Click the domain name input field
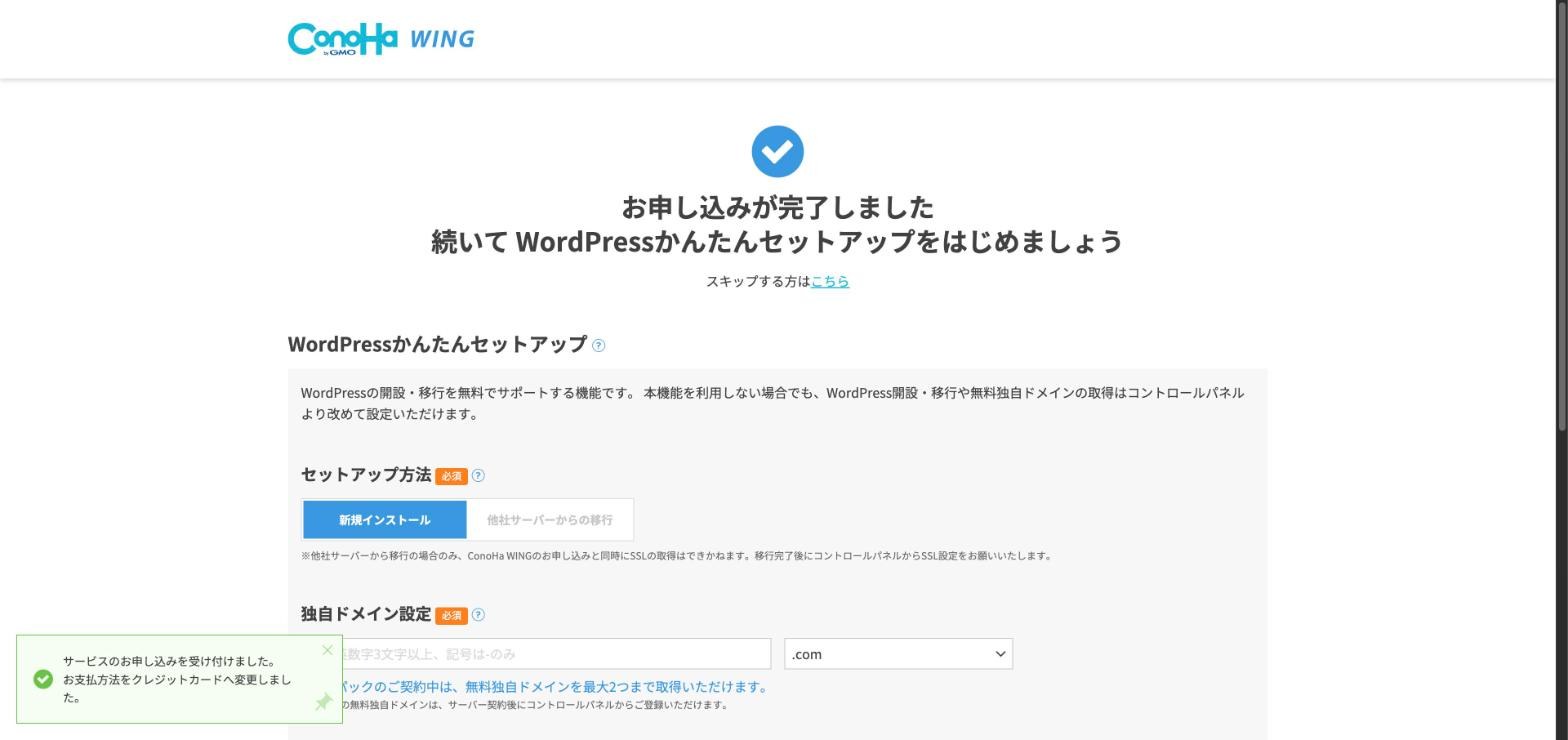This screenshot has height=740, width=1568. click(x=536, y=654)
